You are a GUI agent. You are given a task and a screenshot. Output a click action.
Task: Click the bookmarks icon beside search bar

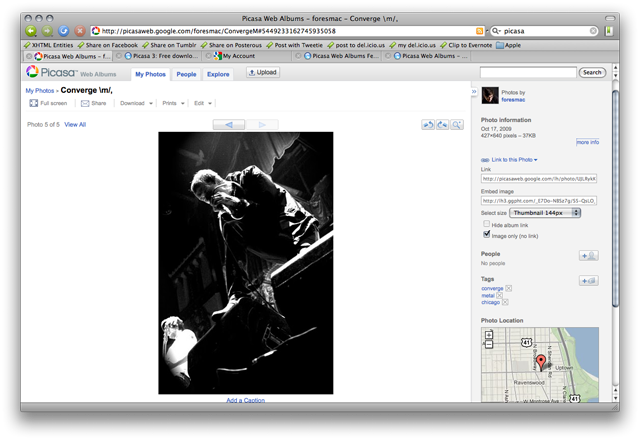coord(609,31)
